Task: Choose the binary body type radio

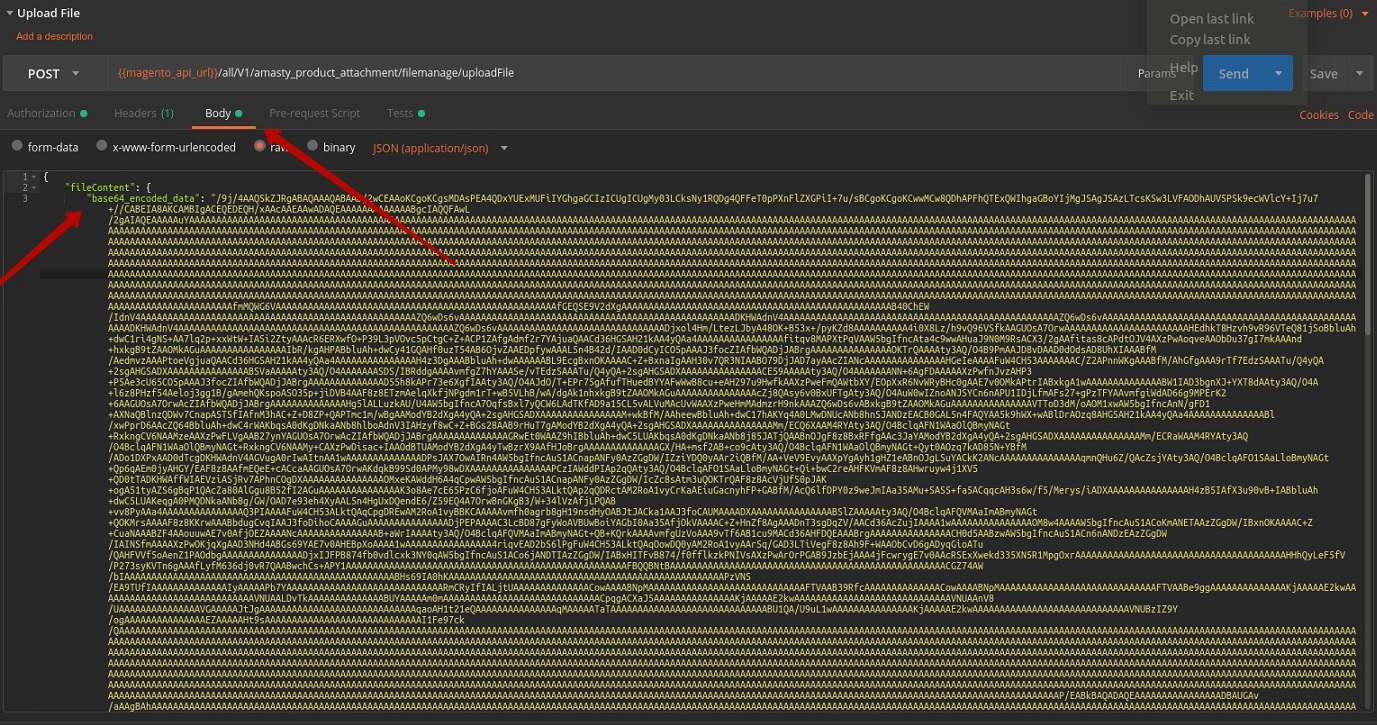Action: click(312, 147)
